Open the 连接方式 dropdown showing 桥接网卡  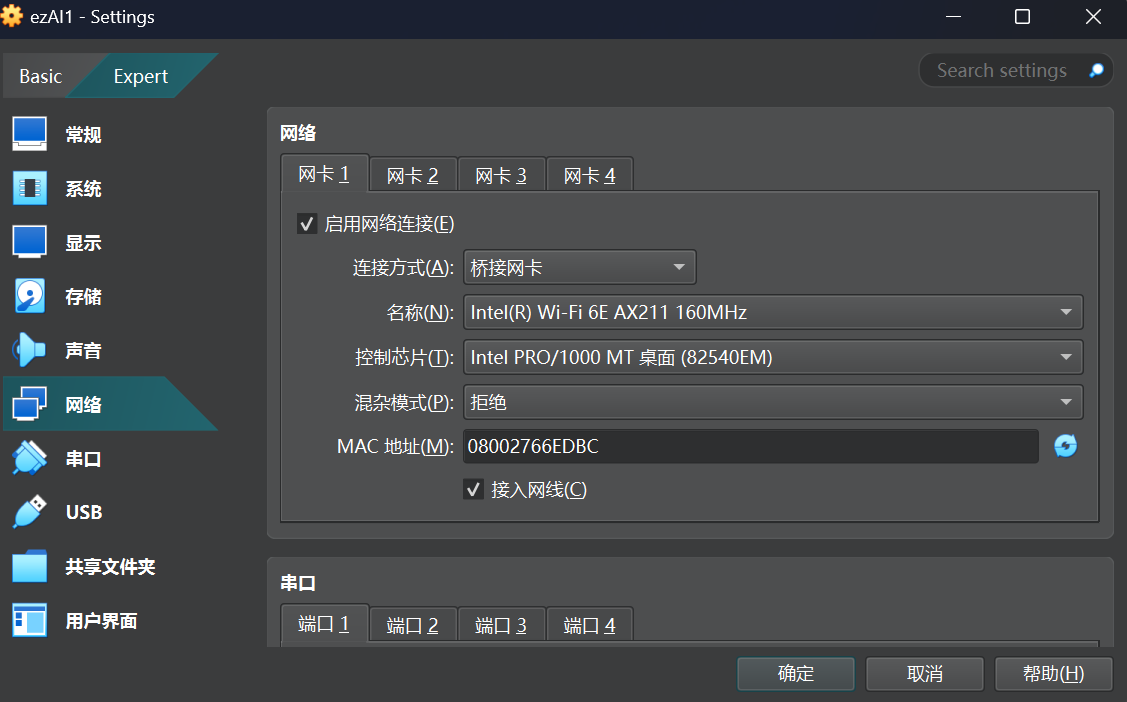[x=579, y=267]
